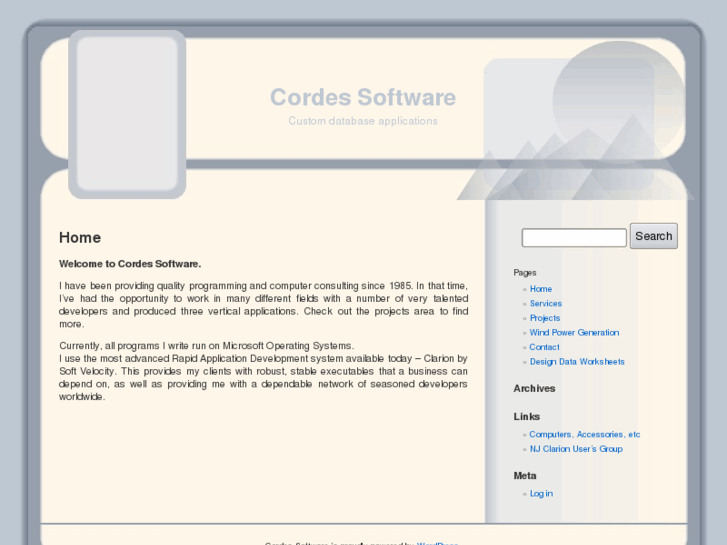Open Design Data Worksheets link

point(577,362)
